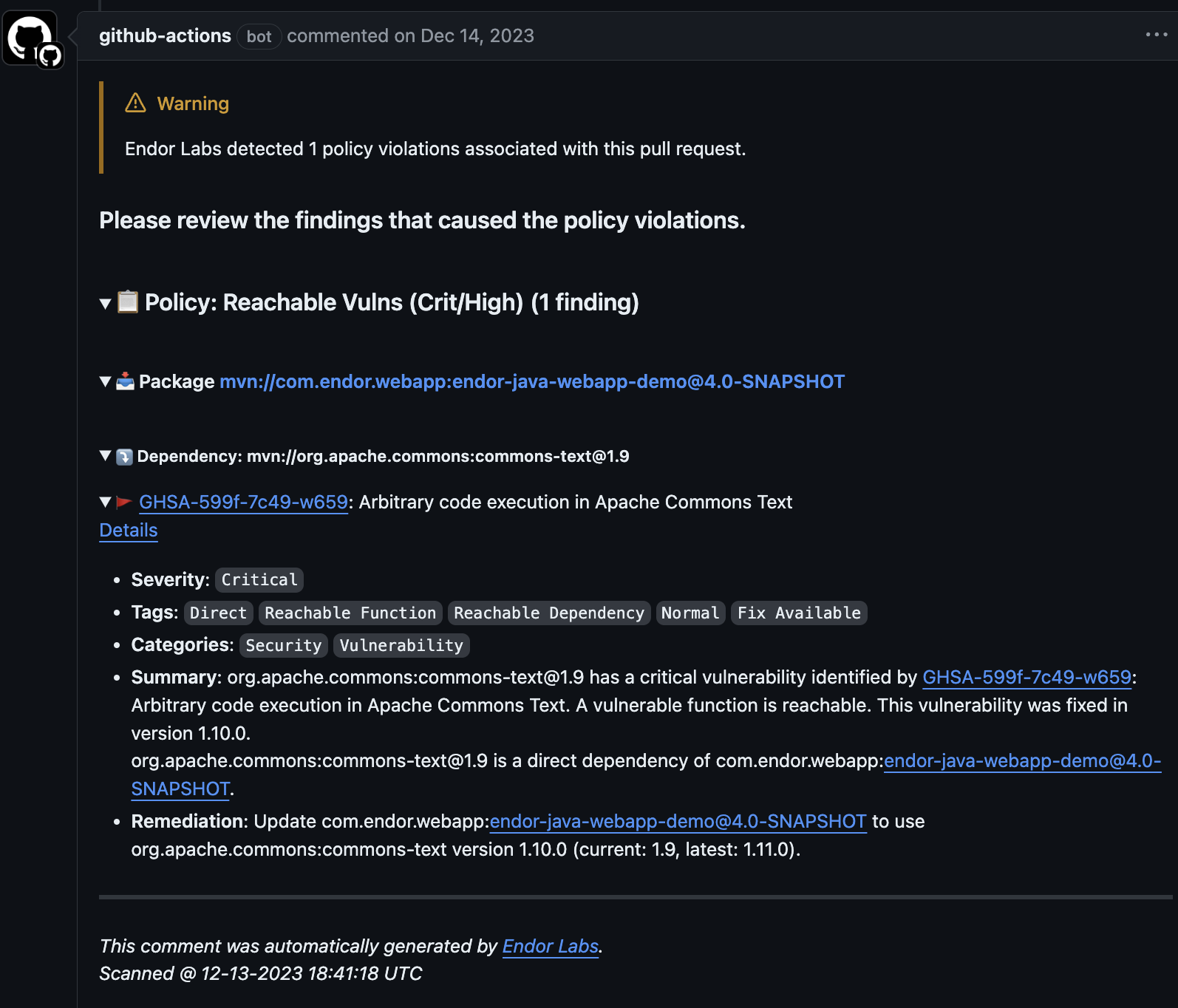
Task: Collapse the GHSA-599f-7c49-w659 finding triangle
Action: (106, 502)
